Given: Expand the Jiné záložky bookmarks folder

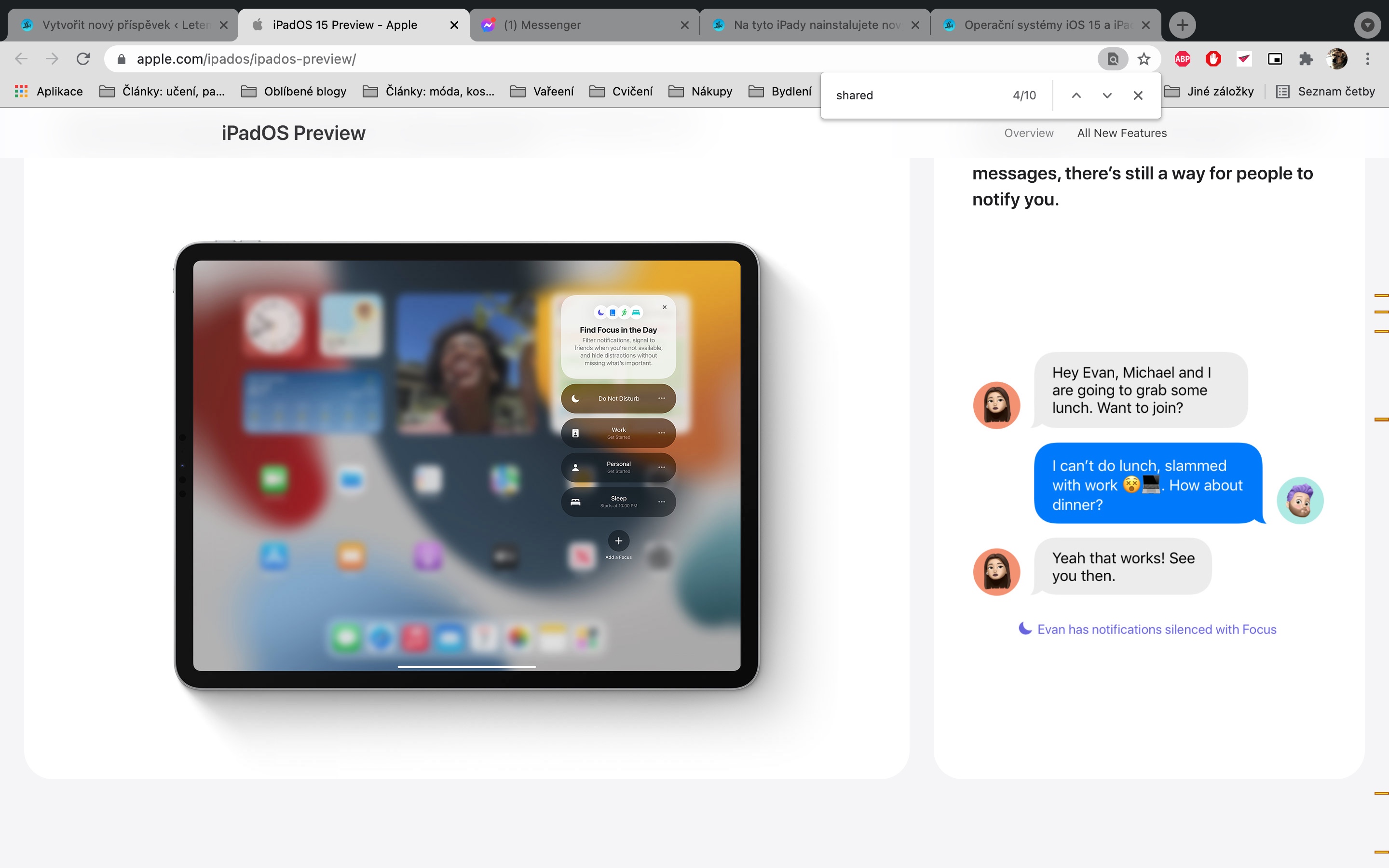Looking at the screenshot, I should (x=1210, y=91).
